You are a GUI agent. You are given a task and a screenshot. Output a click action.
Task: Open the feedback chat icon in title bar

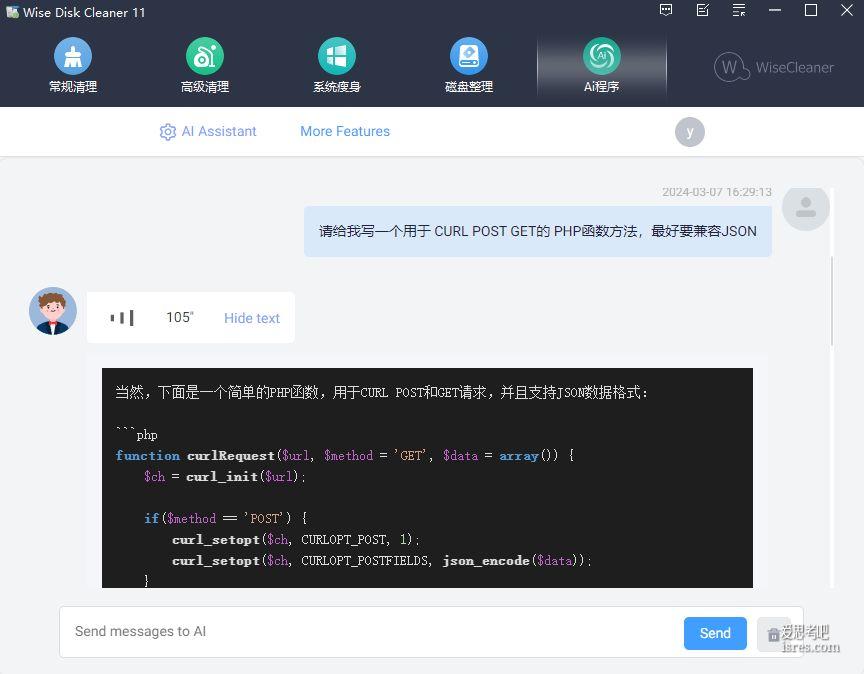[666, 10]
